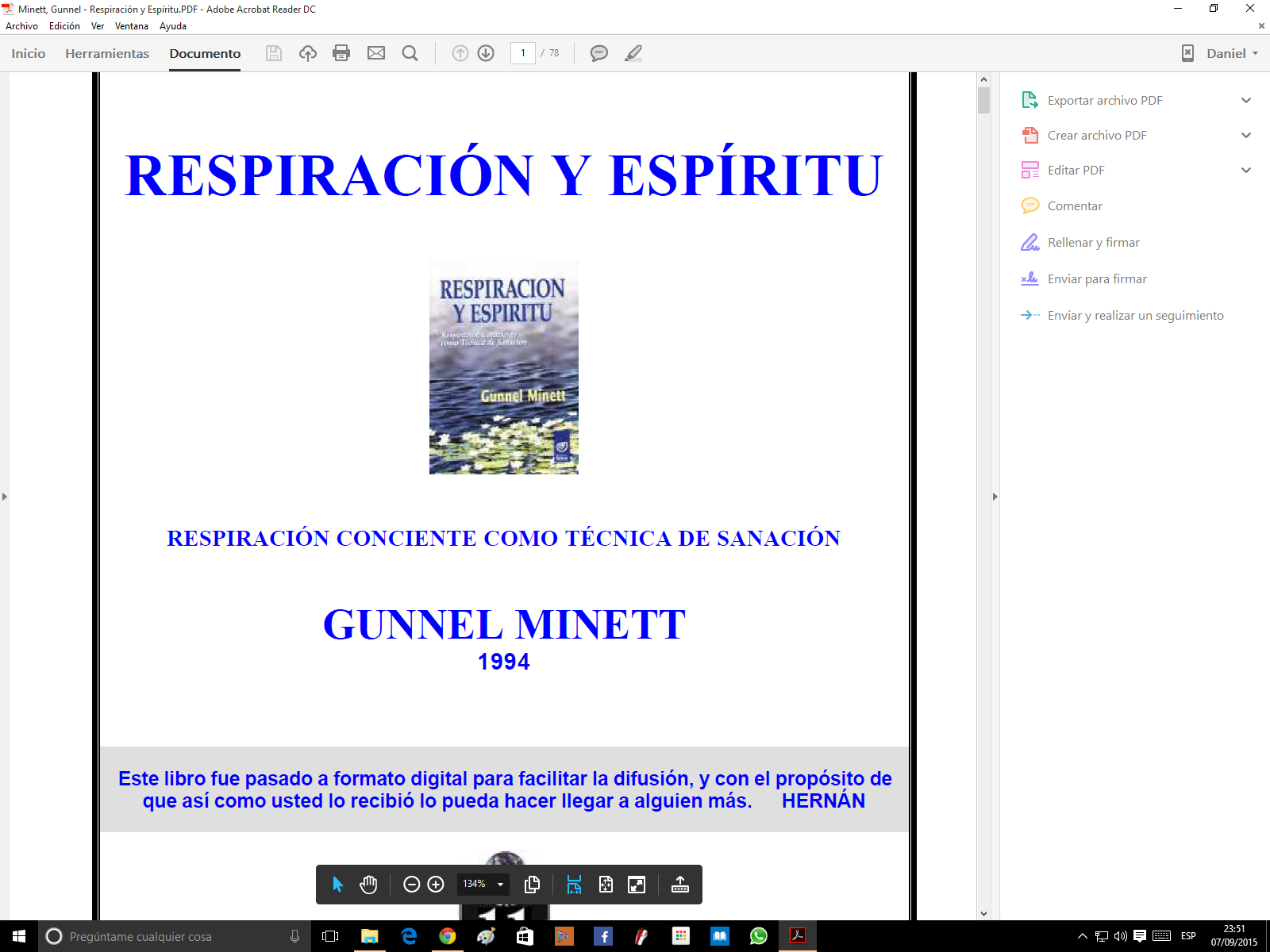The width and height of the screenshot is (1270, 952).
Task: Switch to the Herramientas tab
Action: tap(107, 53)
